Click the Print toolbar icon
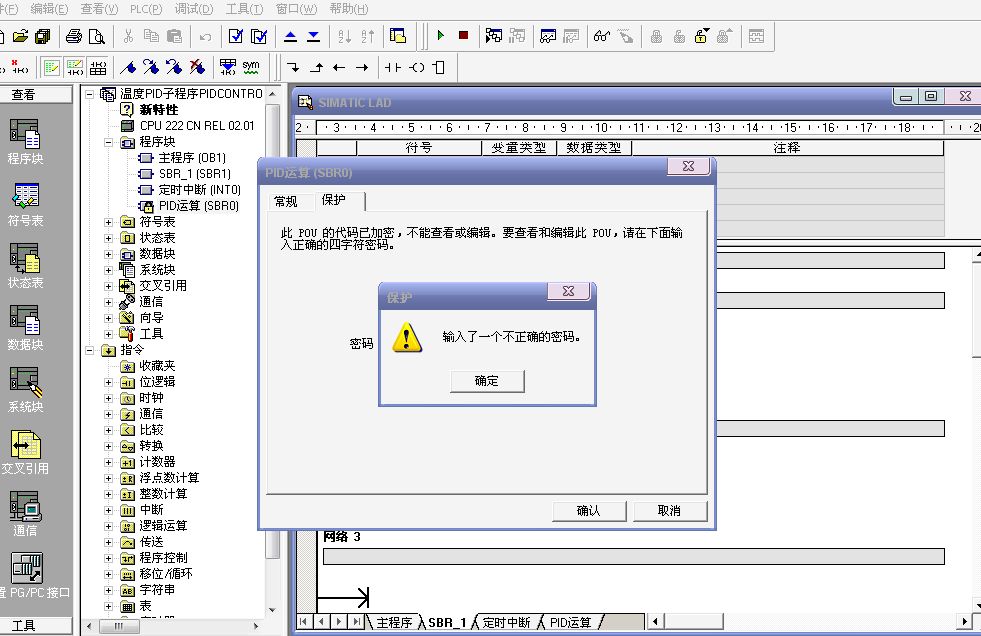Viewport: 981px width, 636px height. click(x=74, y=36)
